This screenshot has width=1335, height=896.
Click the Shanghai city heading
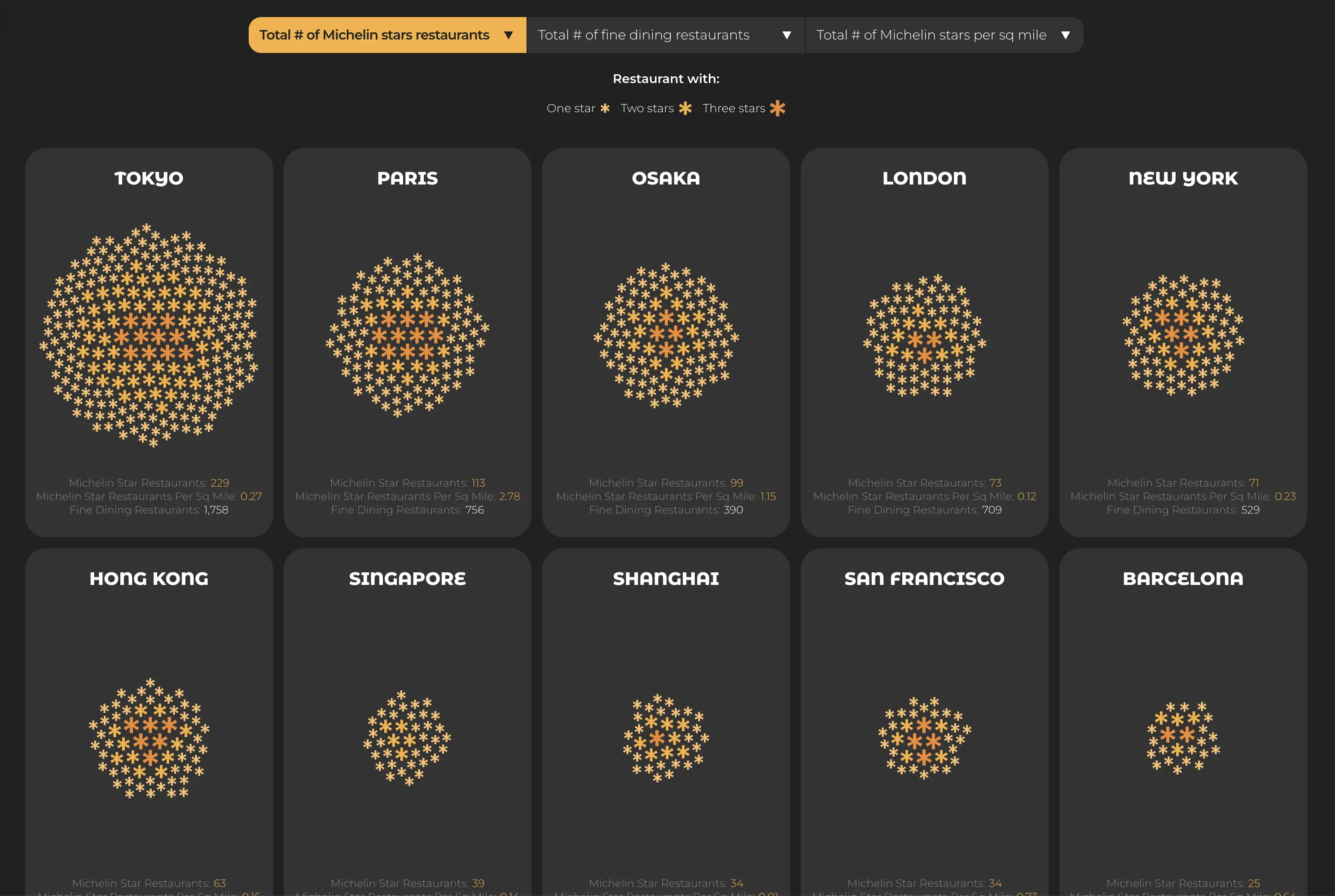click(666, 578)
